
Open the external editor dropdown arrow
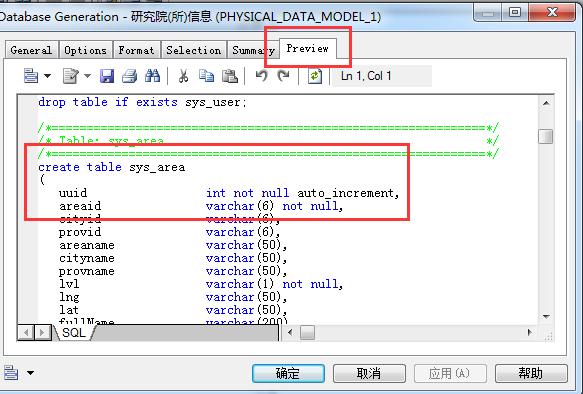click(x=87, y=76)
